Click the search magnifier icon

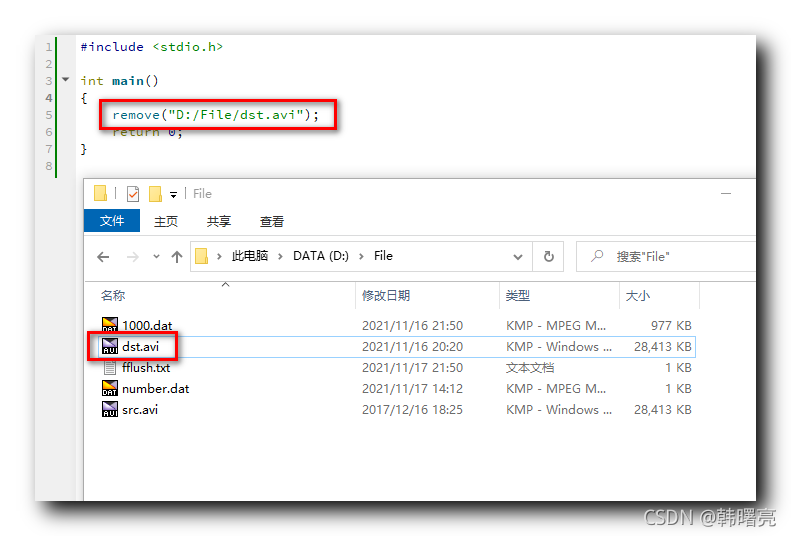(597, 256)
